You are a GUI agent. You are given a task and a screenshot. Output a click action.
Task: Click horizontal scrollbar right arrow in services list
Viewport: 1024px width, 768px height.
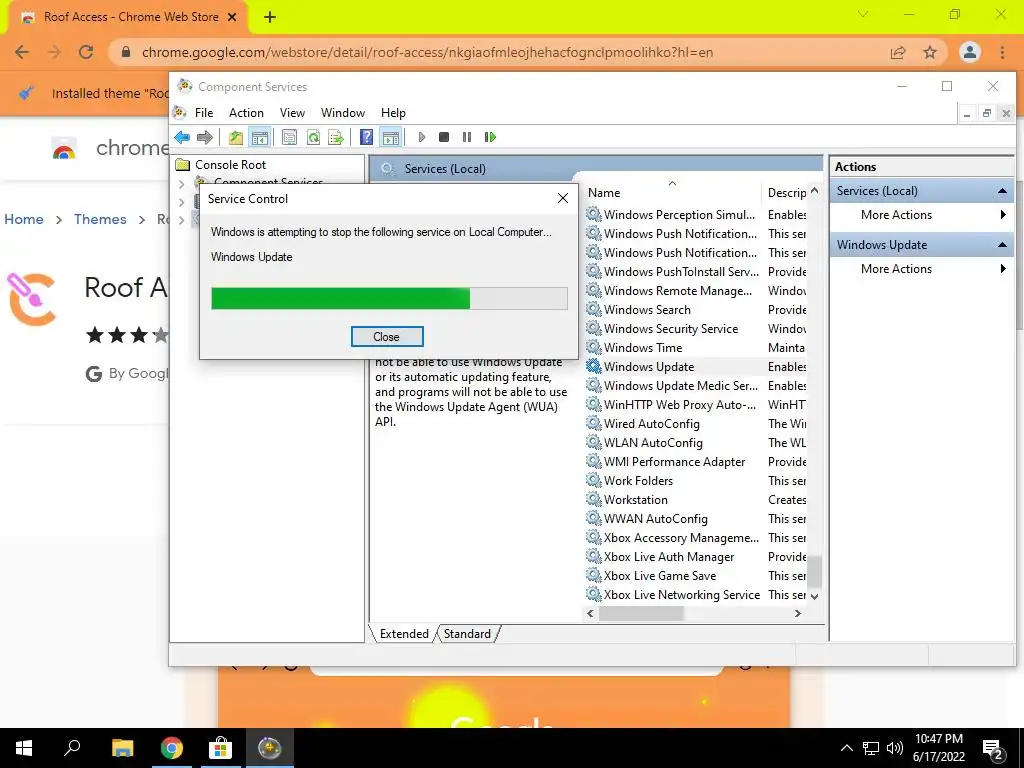797,614
